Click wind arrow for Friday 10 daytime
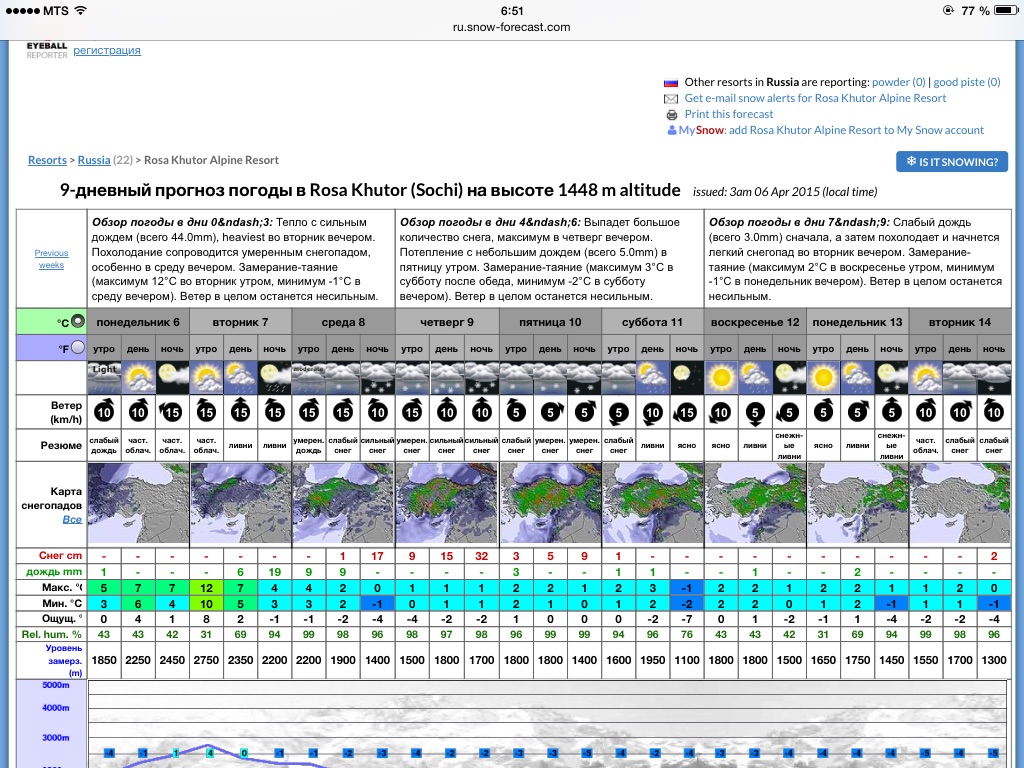The image size is (1024, 768). pyautogui.click(x=551, y=411)
